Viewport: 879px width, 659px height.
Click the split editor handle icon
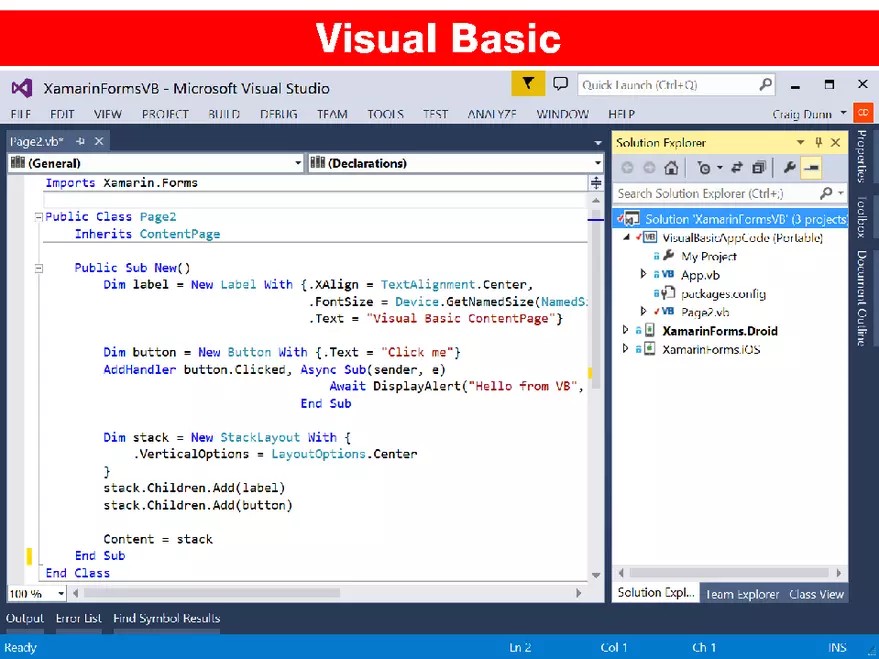click(596, 183)
